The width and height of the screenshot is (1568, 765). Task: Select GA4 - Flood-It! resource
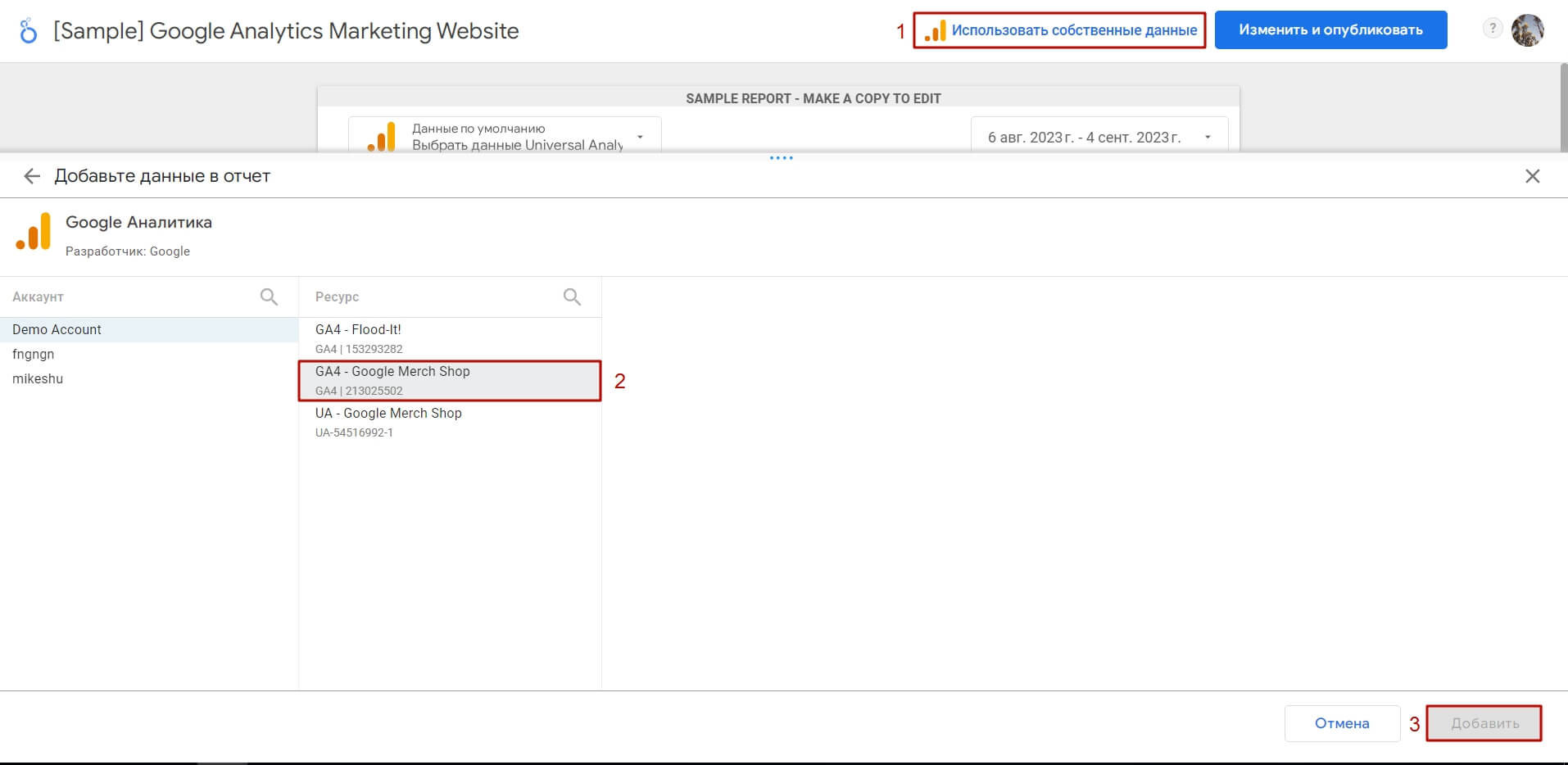(450, 338)
